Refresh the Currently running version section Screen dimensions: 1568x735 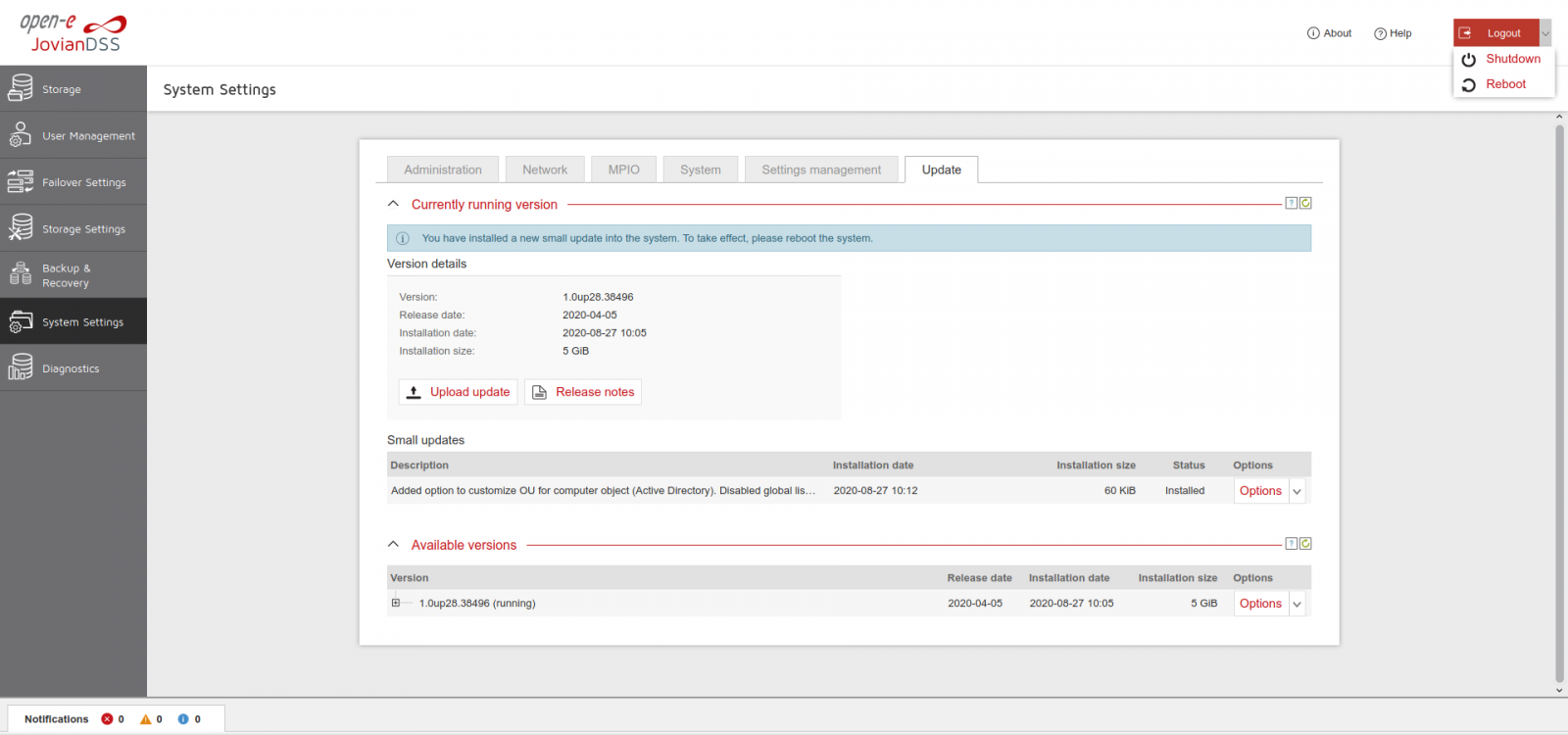pyautogui.click(x=1305, y=203)
